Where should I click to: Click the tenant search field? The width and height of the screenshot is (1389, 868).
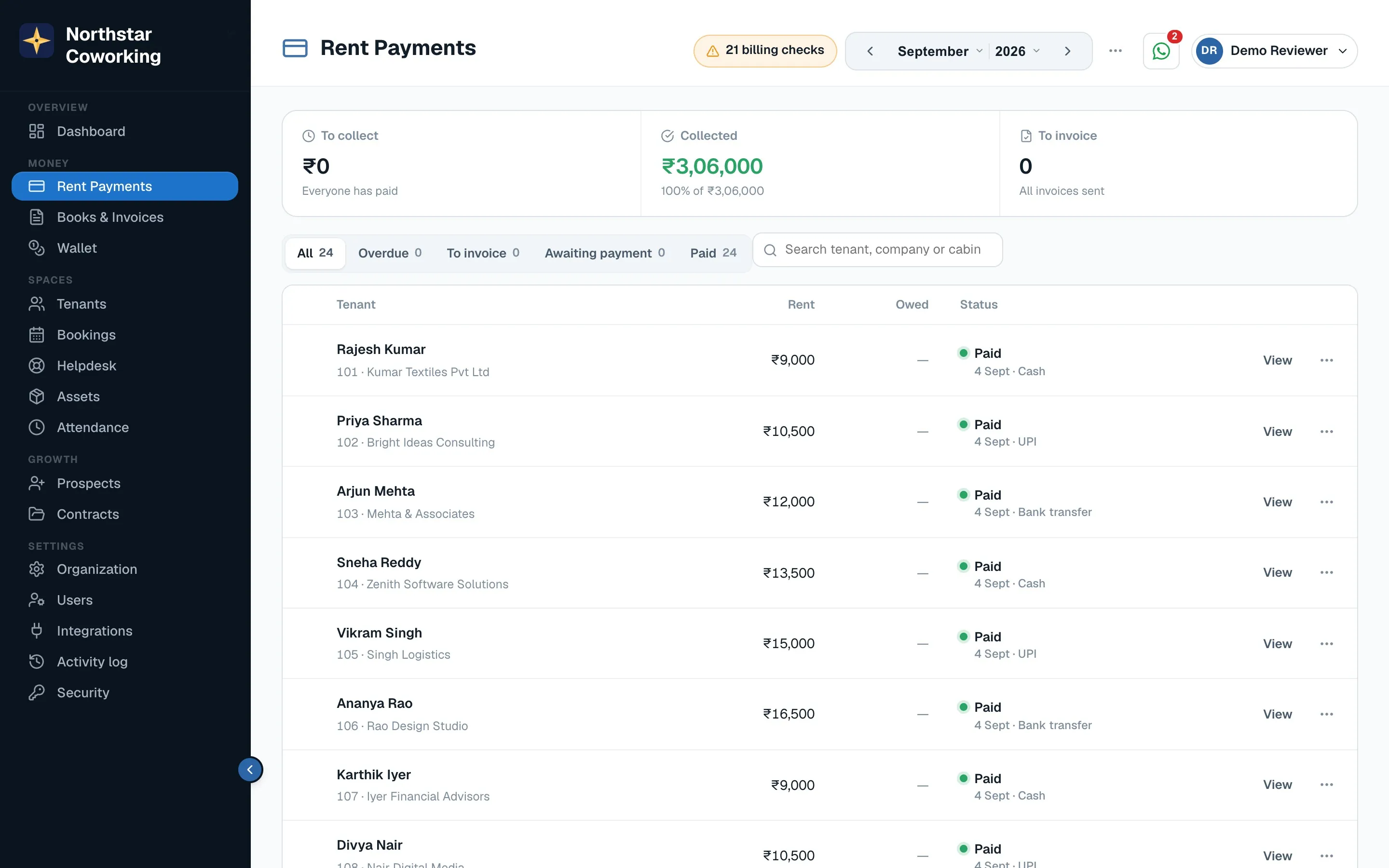pyautogui.click(x=878, y=250)
